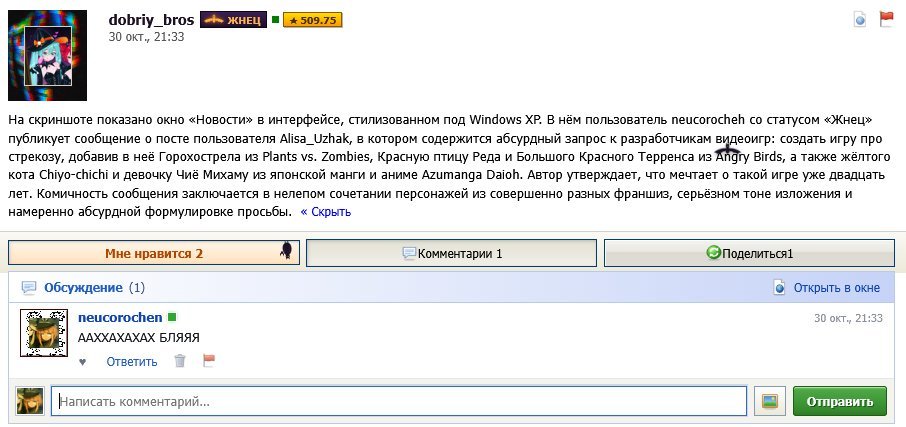Share the post via Поделиться1

tap(749, 253)
